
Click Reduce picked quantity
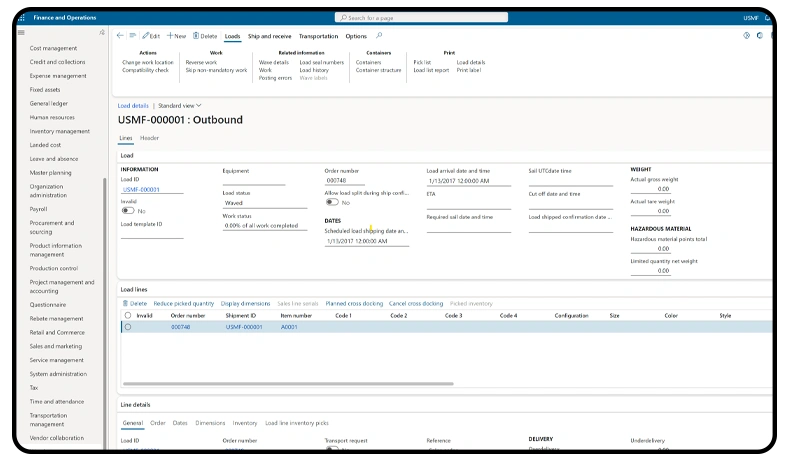click(x=184, y=304)
